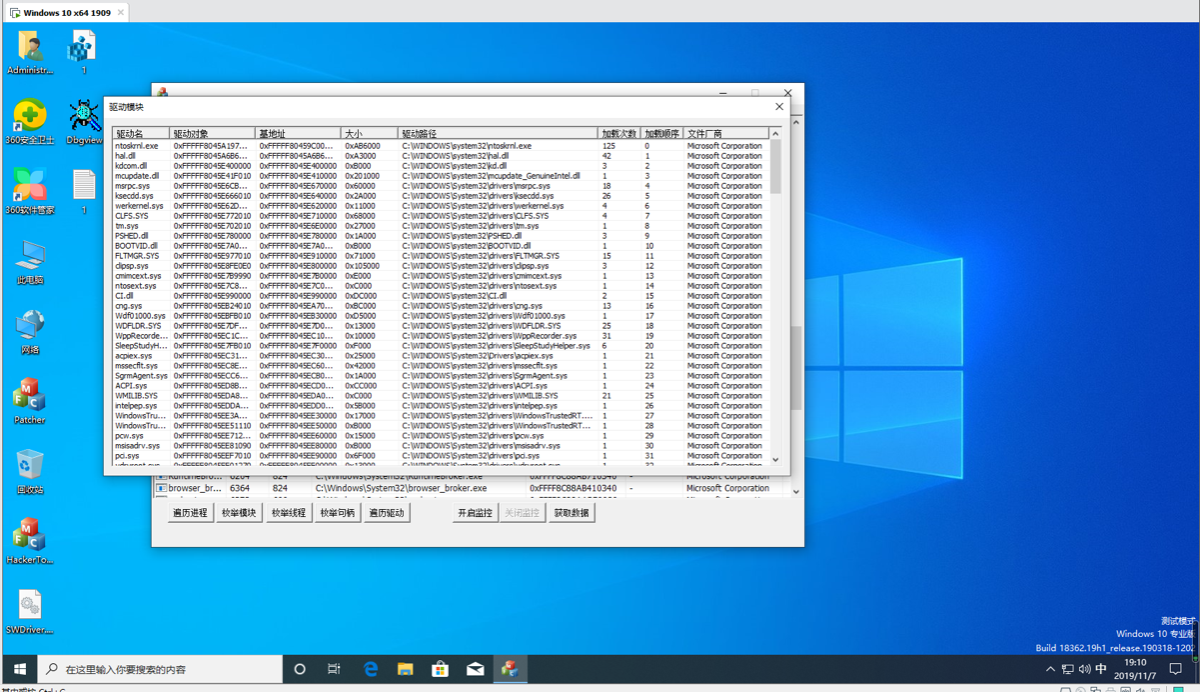
Task: Select the WMILIB.SYS driver row
Action: click(440, 396)
